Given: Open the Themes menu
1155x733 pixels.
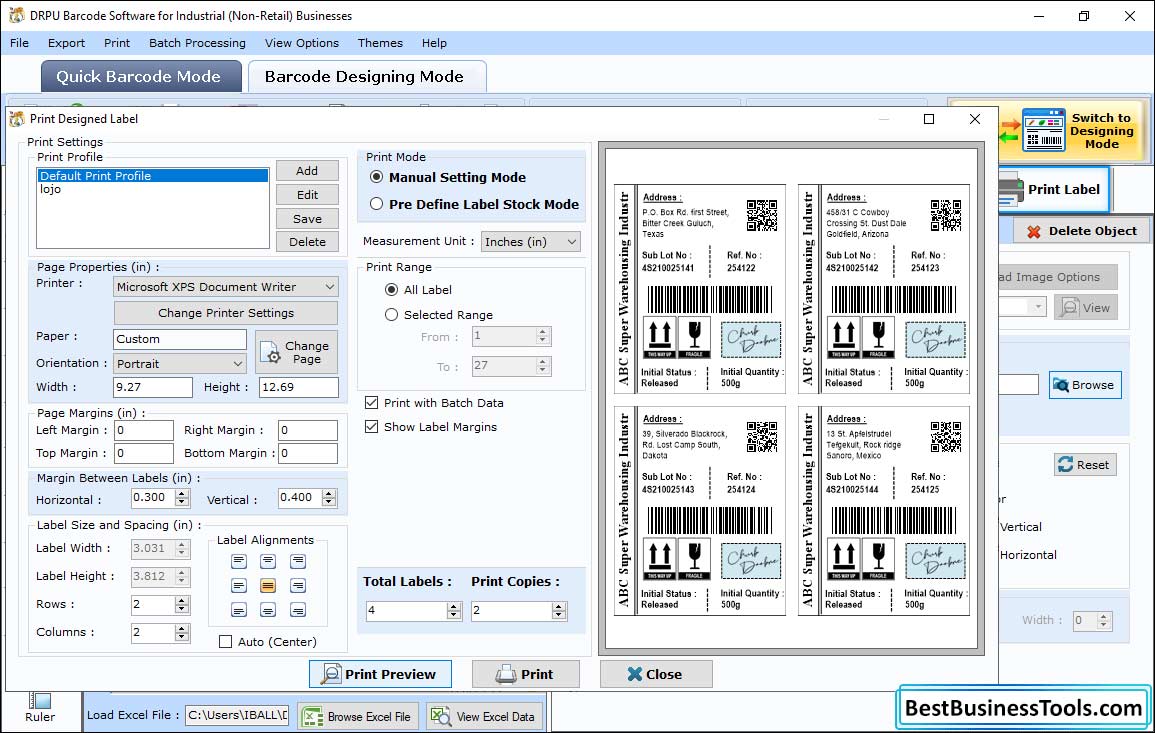Looking at the screenshot, I should pyautogui.click(x=380, y=43).
